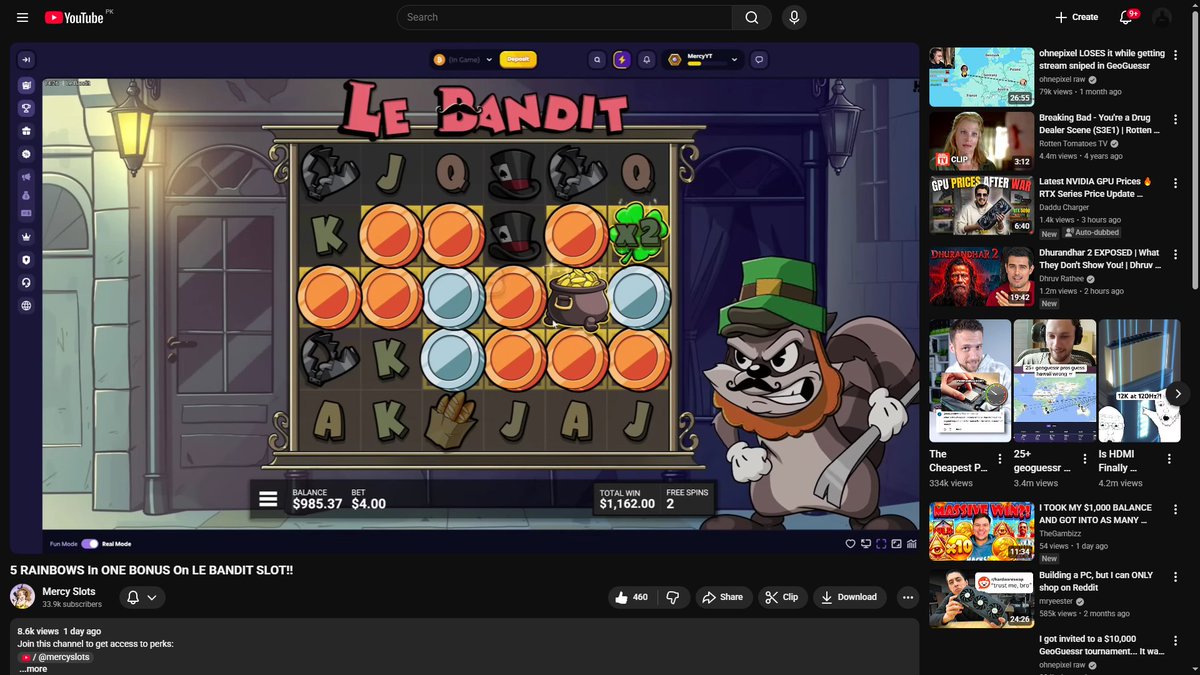Viewport: 1200px width, 675px height.
Task: Open Breaking Bad Drug Dealer Scene video
Action: point(982,140)
